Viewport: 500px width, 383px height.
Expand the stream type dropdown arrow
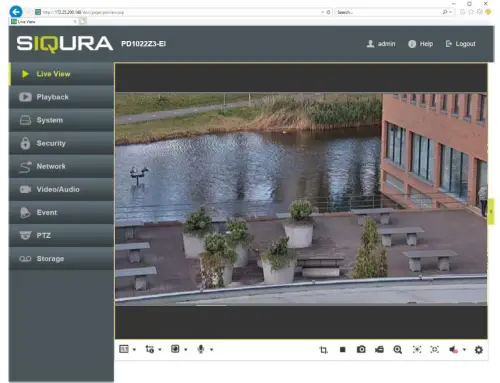[x=160, y=350]
